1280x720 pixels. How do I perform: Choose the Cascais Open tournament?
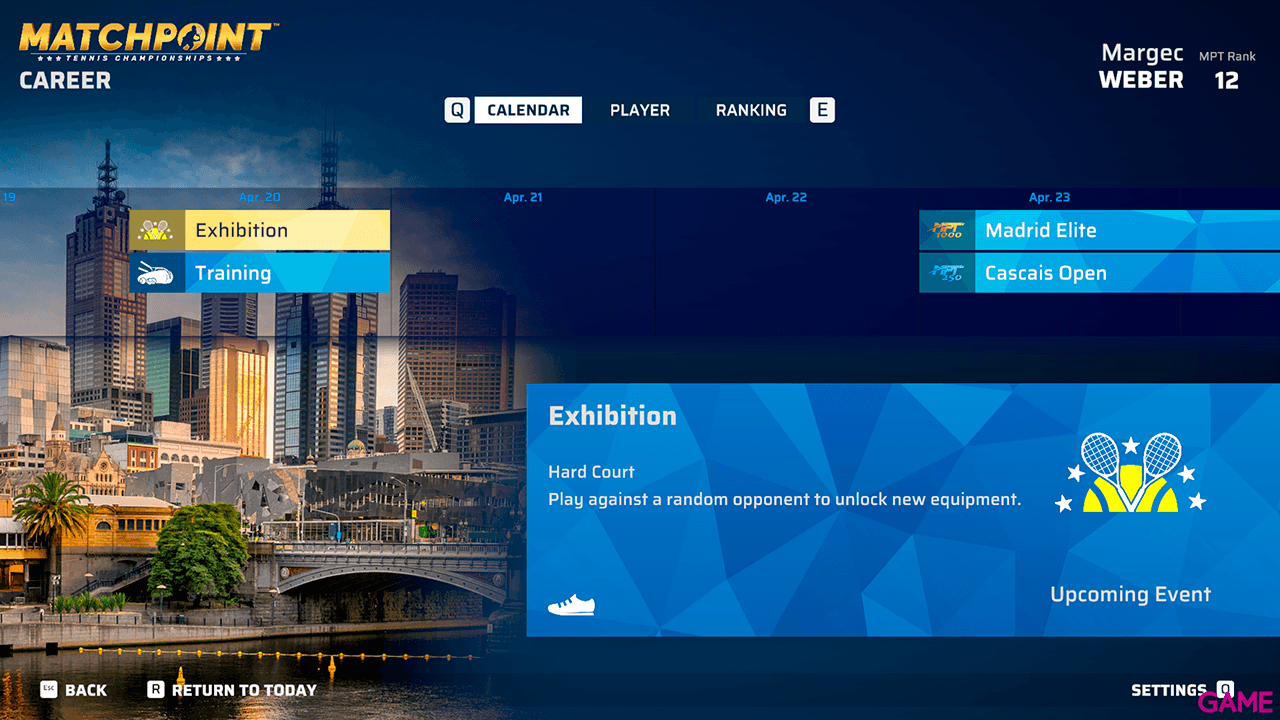click(1100, 273)
